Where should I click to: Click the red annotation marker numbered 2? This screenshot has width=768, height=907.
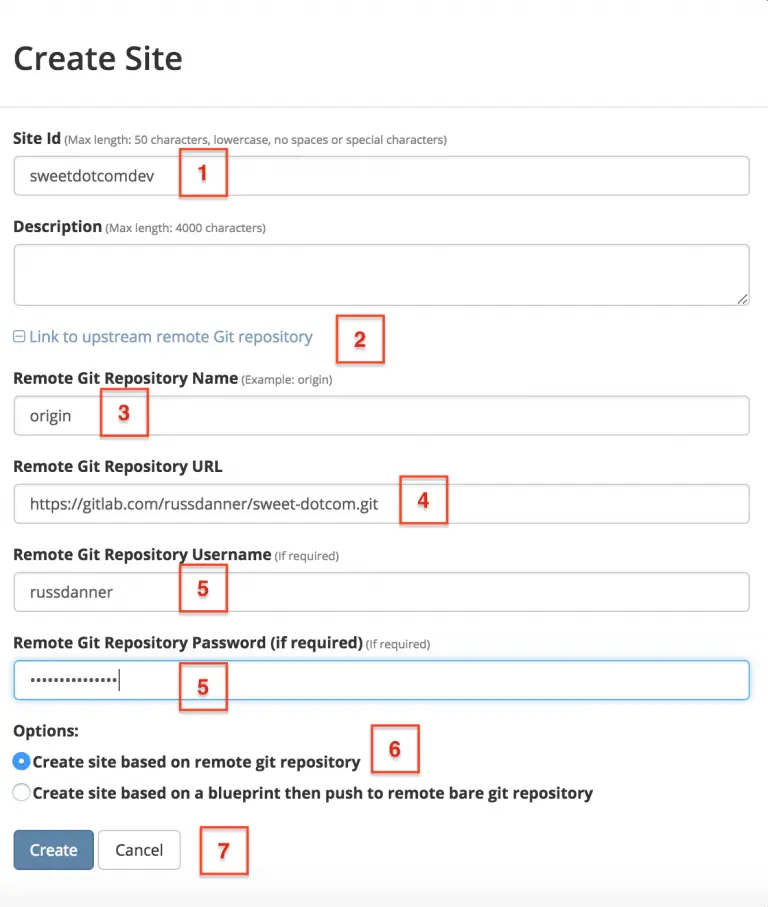(360, 340)
